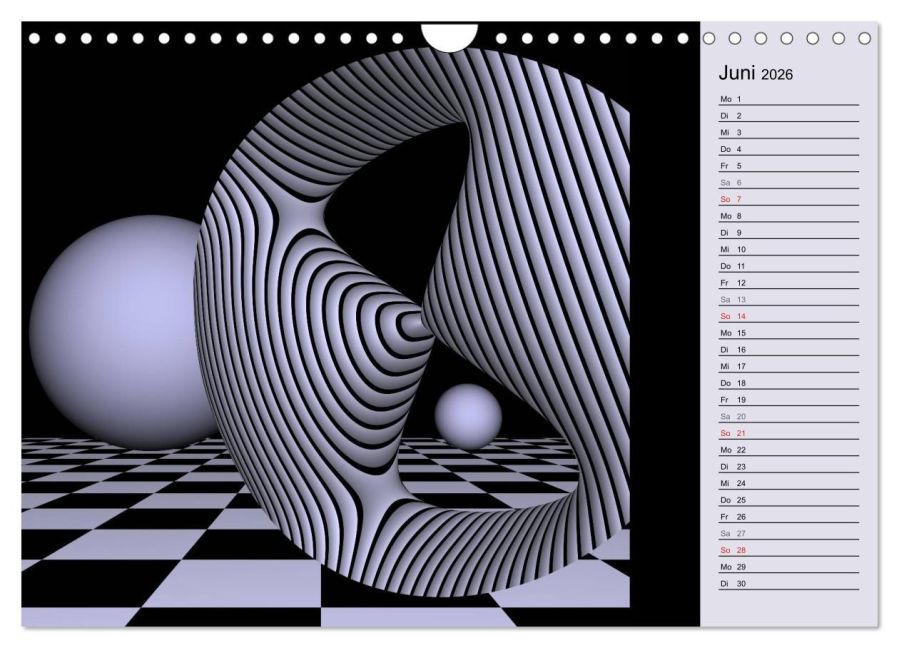Click the small lavender sphere in artwork
Image resolution: width=899 pixels, height=648 pixels.
(468, 417)
